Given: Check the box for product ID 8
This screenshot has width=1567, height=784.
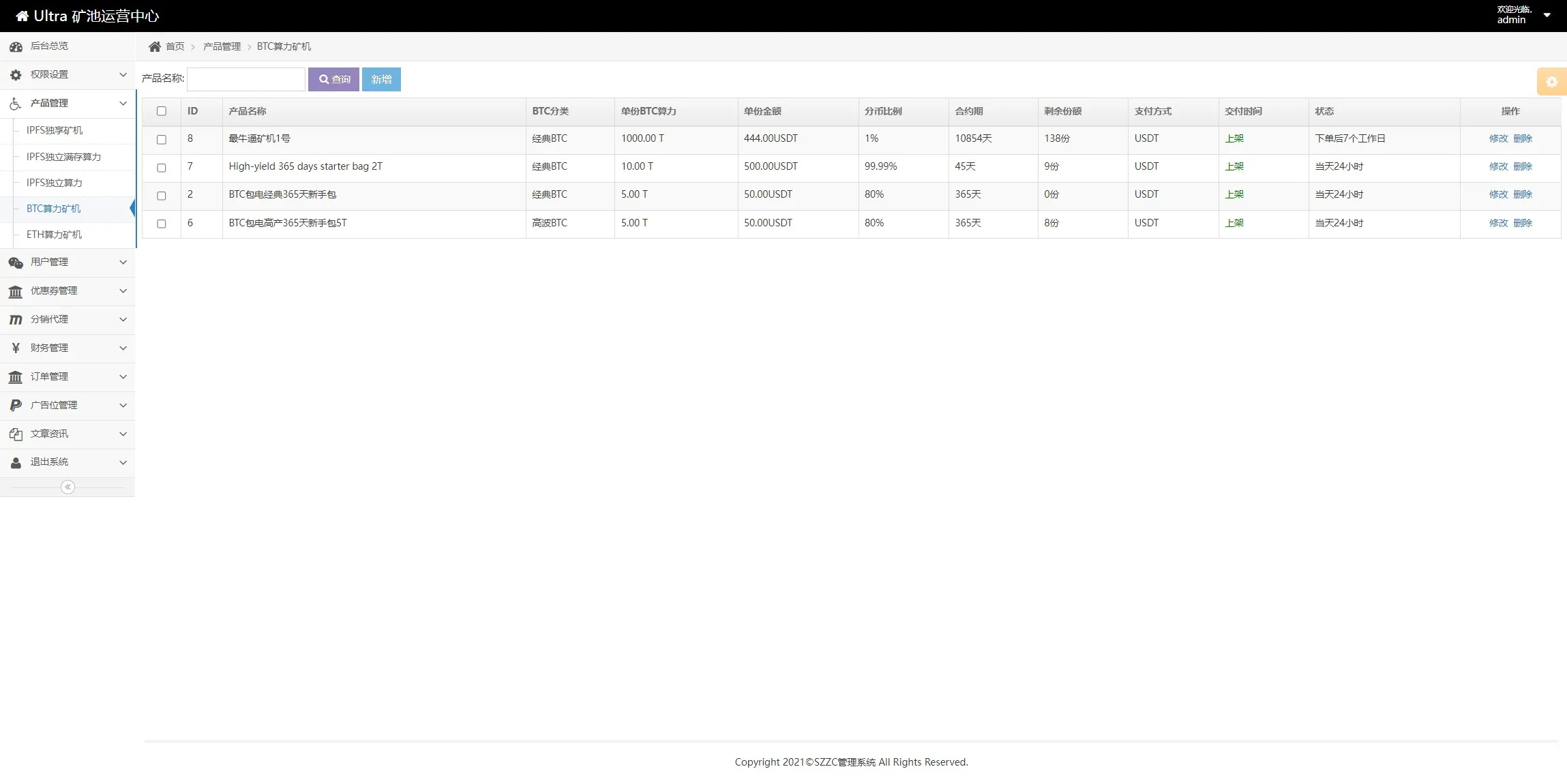Looking at the screenshot, I should pyautogui.click(x=162, y=139).
